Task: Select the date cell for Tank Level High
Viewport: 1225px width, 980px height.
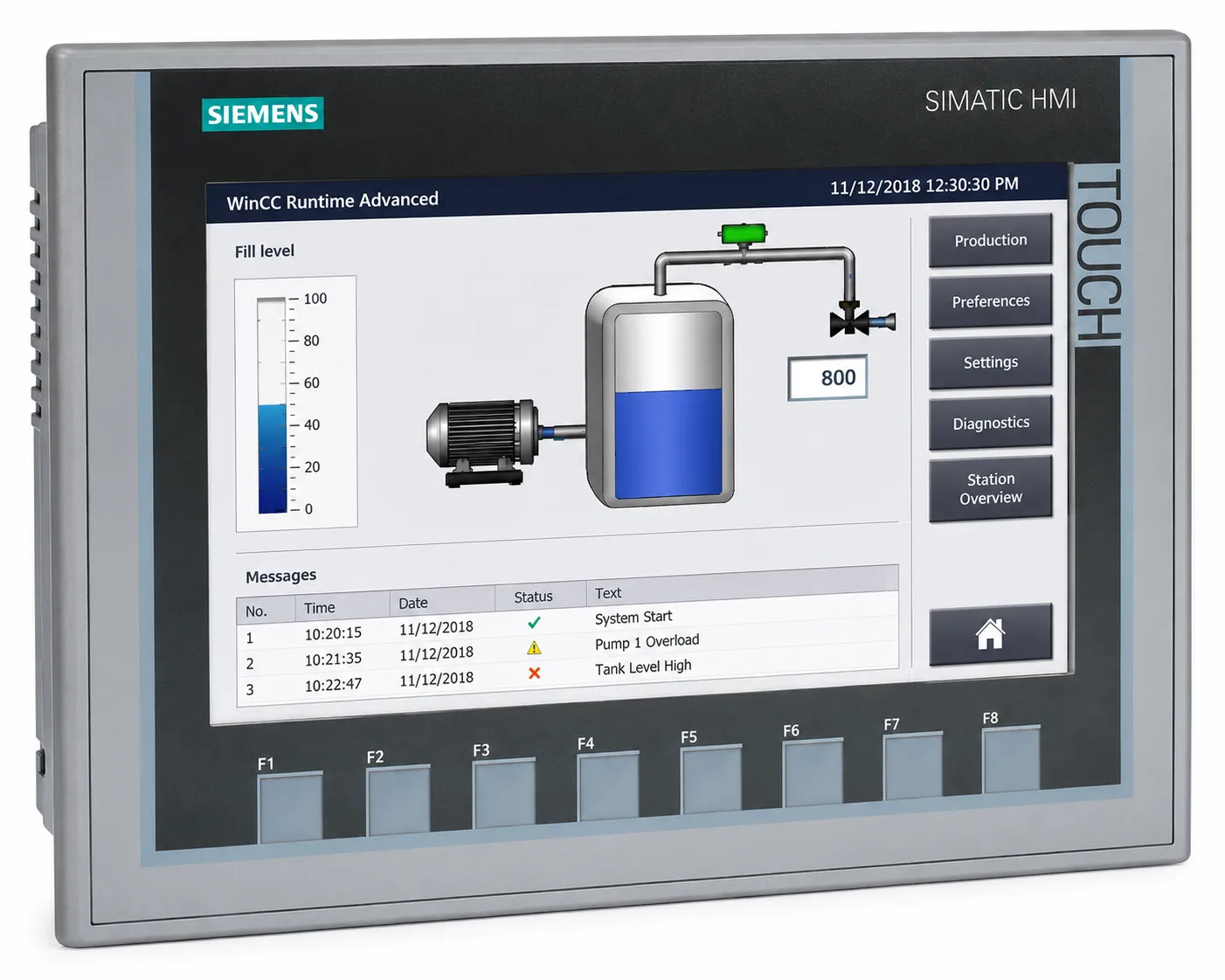Action: click(436, 679)
